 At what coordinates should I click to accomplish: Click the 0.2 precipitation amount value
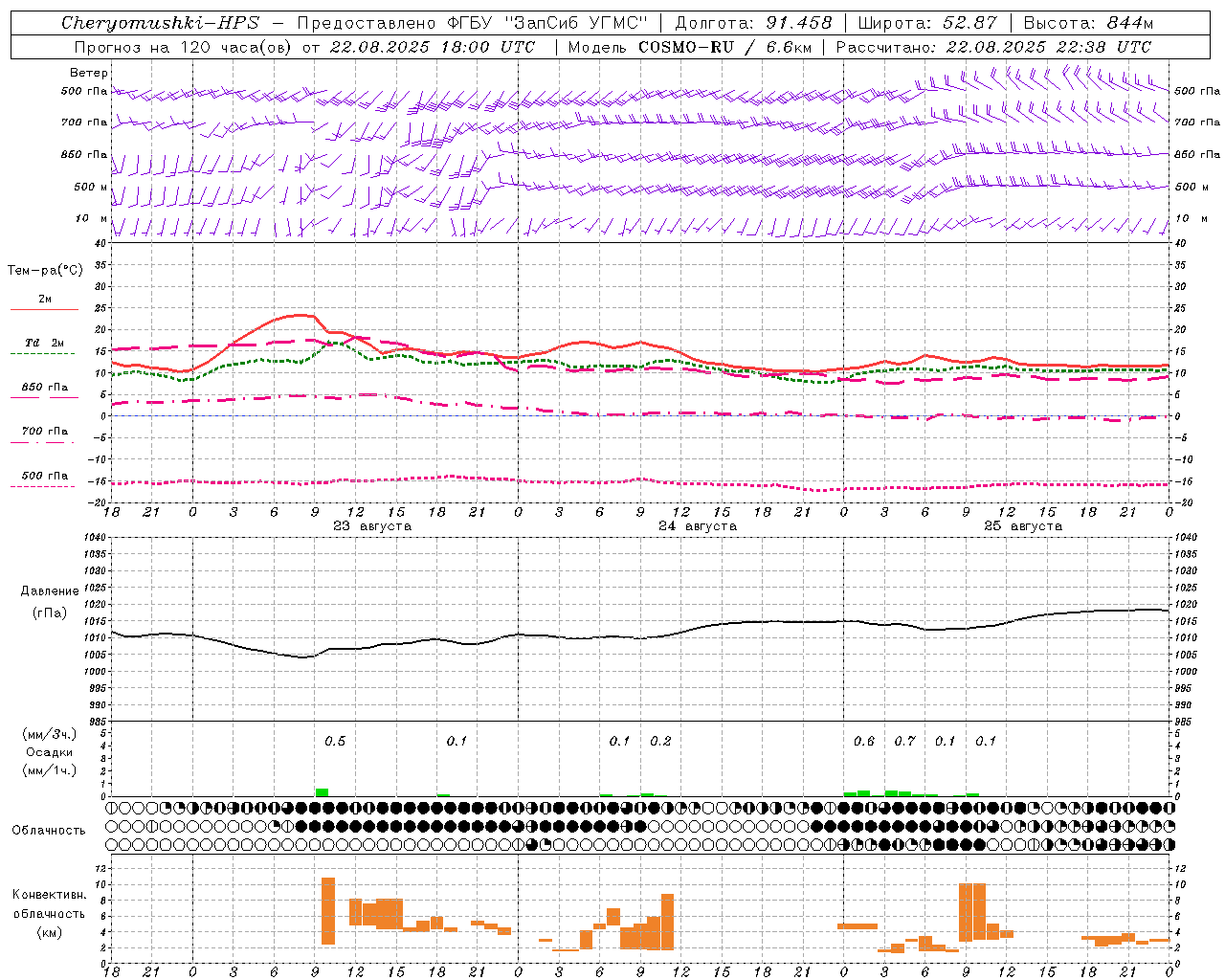coord(660,742)
